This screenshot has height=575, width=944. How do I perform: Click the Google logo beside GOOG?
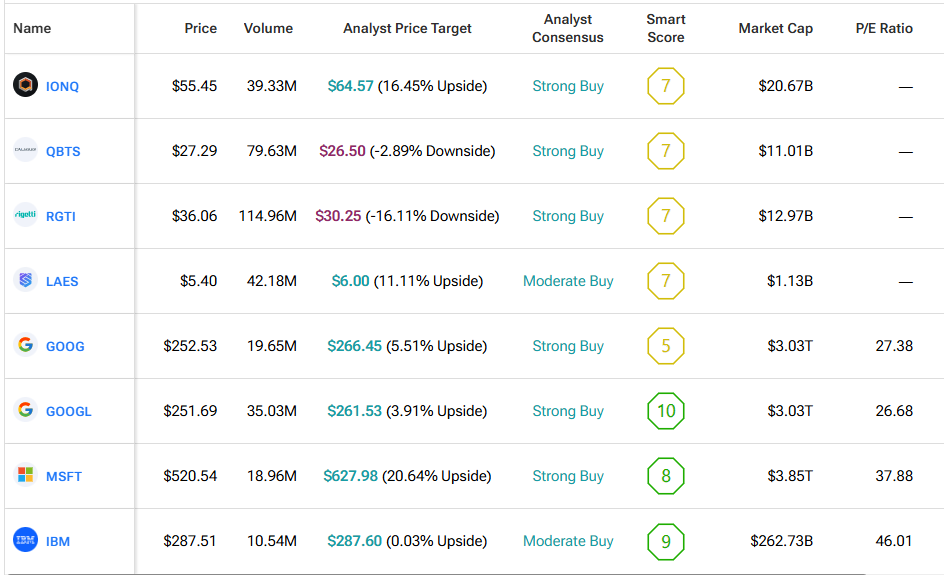pyautogui.click(x=25, y=346)
